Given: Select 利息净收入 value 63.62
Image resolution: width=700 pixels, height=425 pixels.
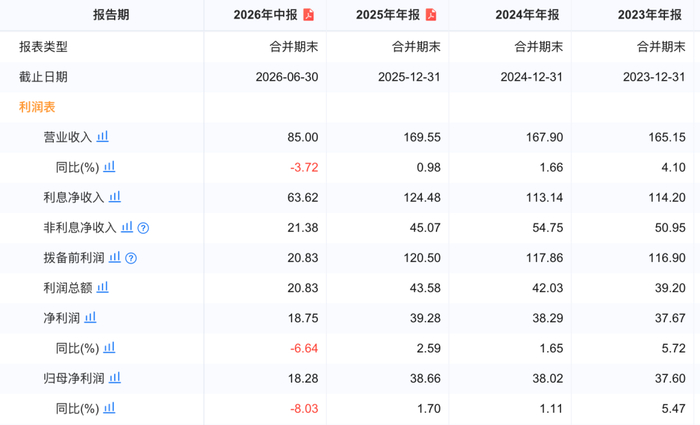Looking at the screenshot, I should pyautogui.click(x=303, y=197).
